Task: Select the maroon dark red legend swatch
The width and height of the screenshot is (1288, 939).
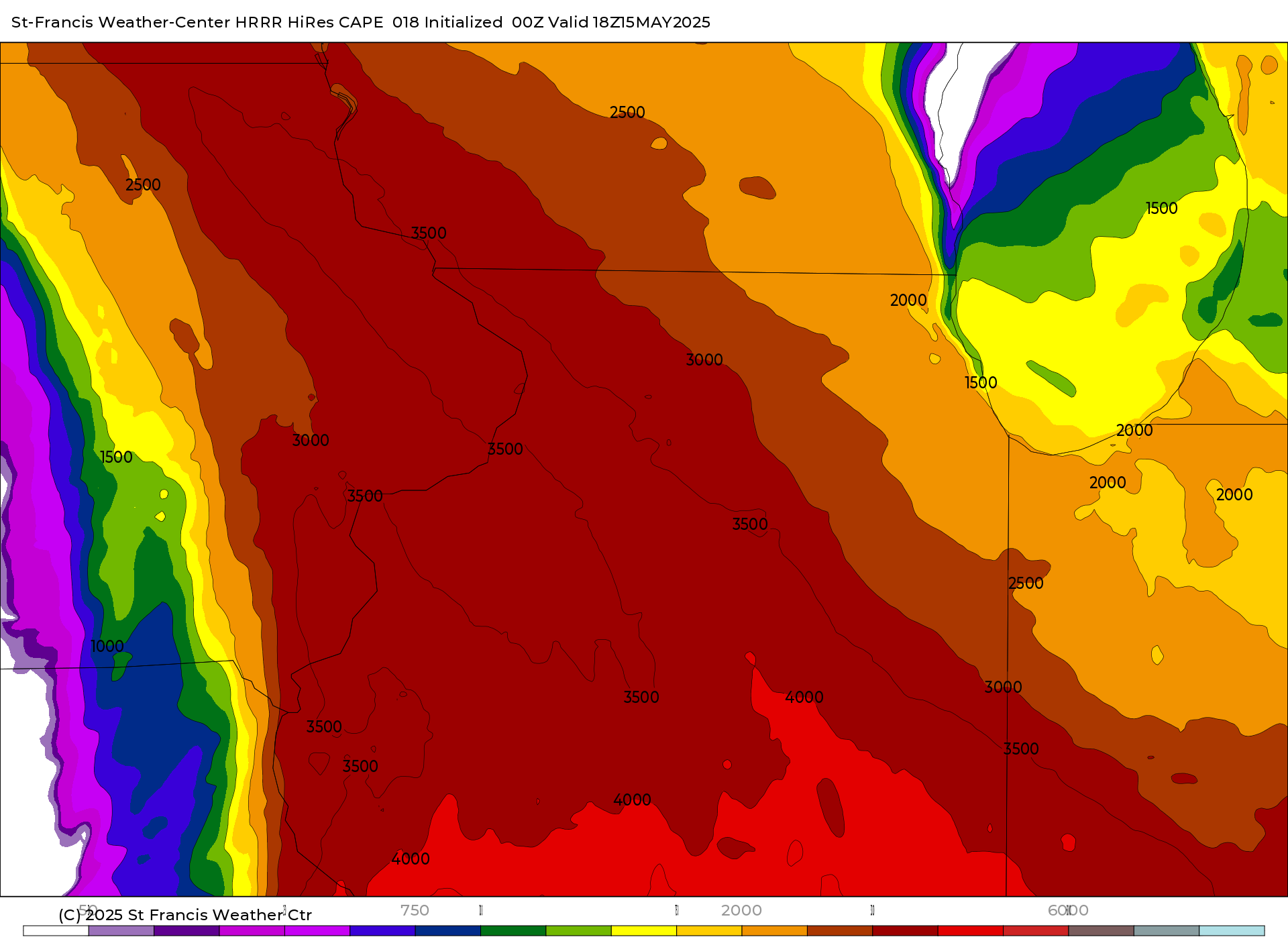Action: tap(905, 931)
